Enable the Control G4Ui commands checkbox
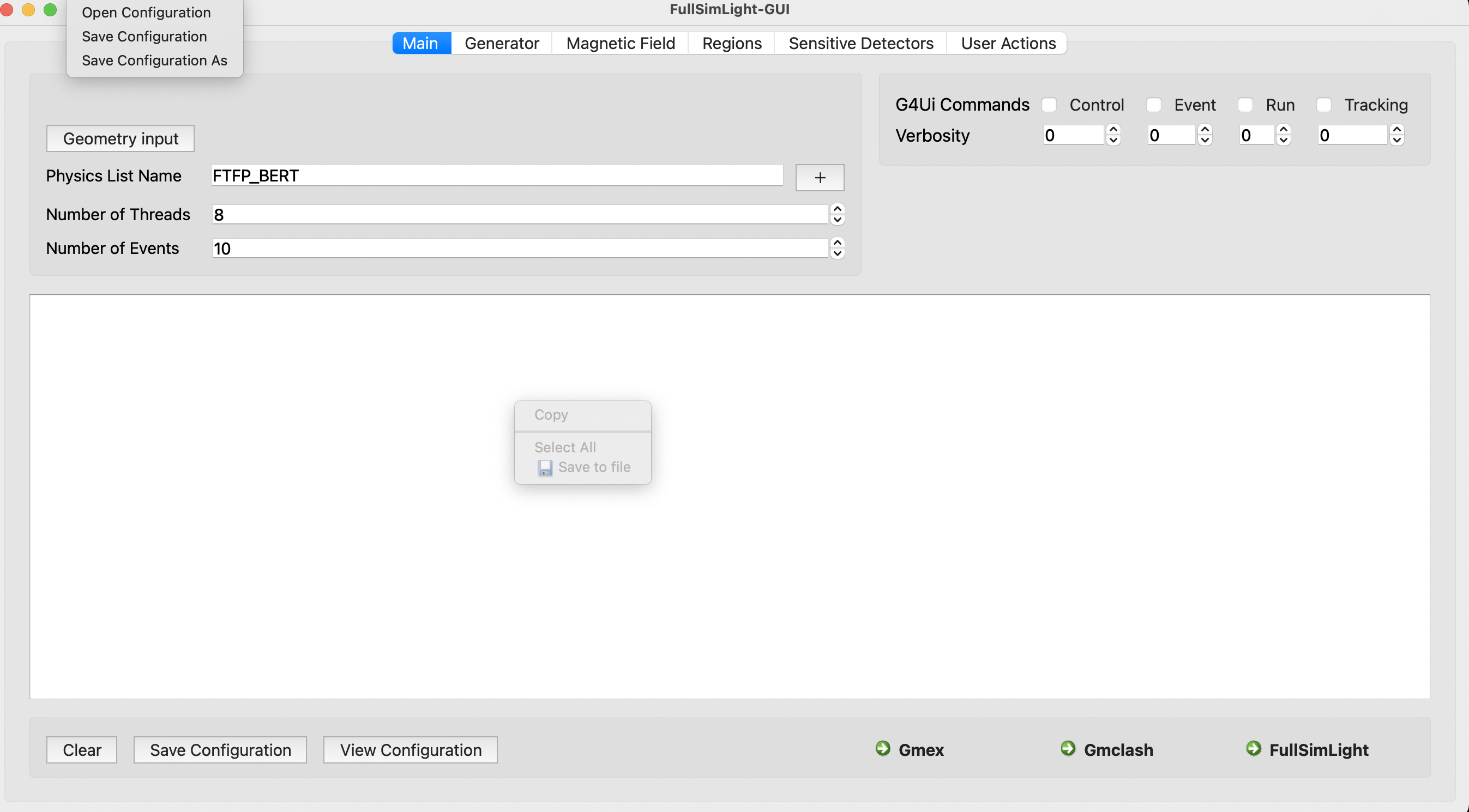The image size is (1469, 812). point(1049,105)
